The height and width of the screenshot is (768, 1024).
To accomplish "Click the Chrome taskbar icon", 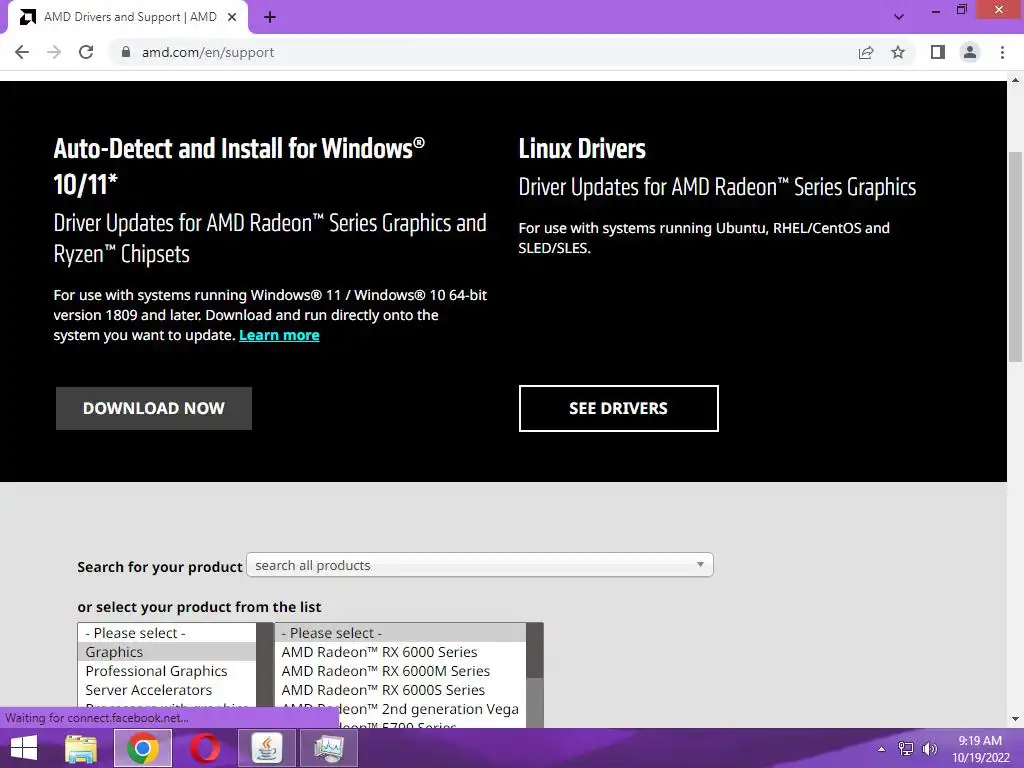I will pyautogui.click(x=142, y=748).
